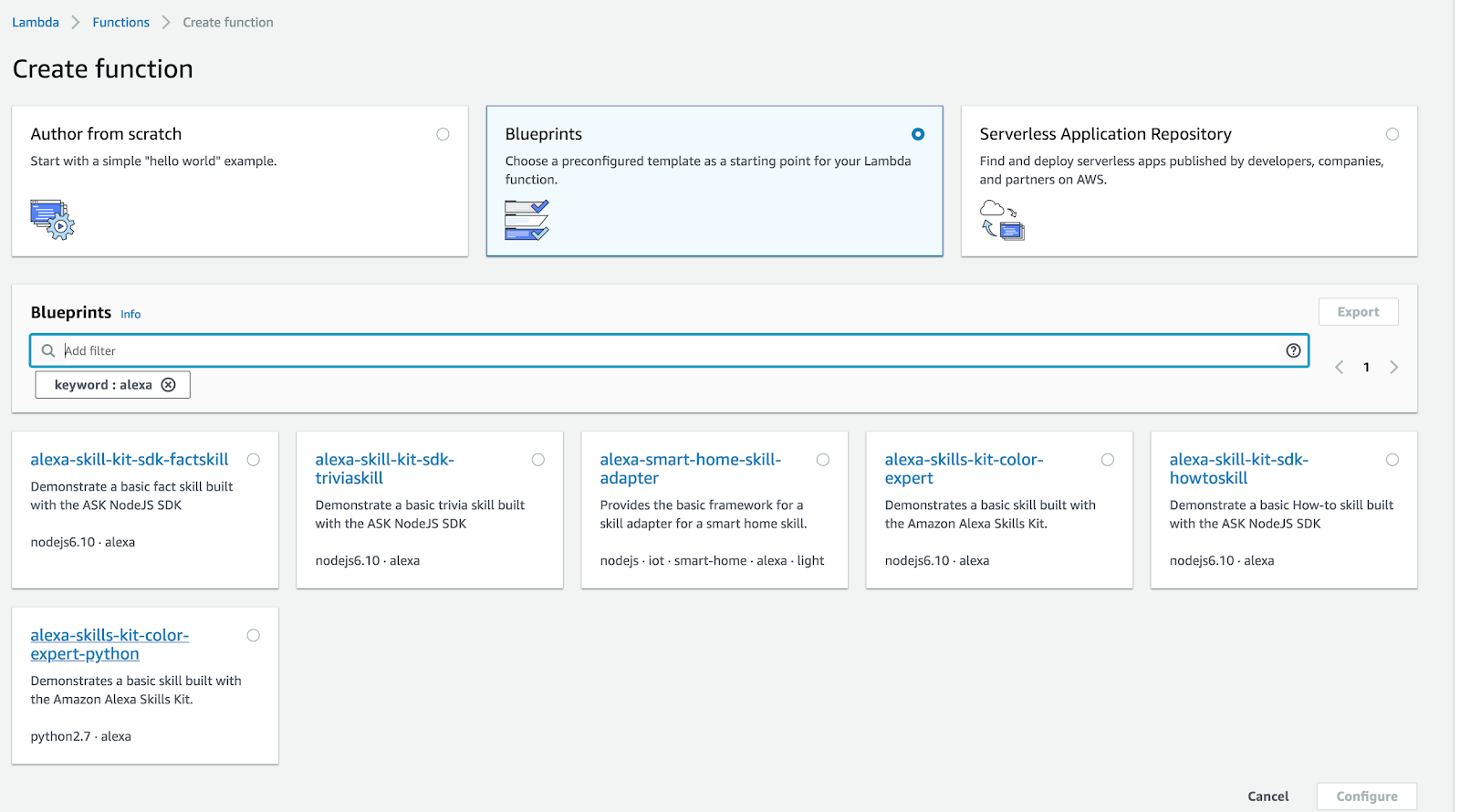Open the alexa-skill-kit-sdk-factskill link
This screenshot has height=812, width=1460.
pyautogui.click(x=130, y=460)
